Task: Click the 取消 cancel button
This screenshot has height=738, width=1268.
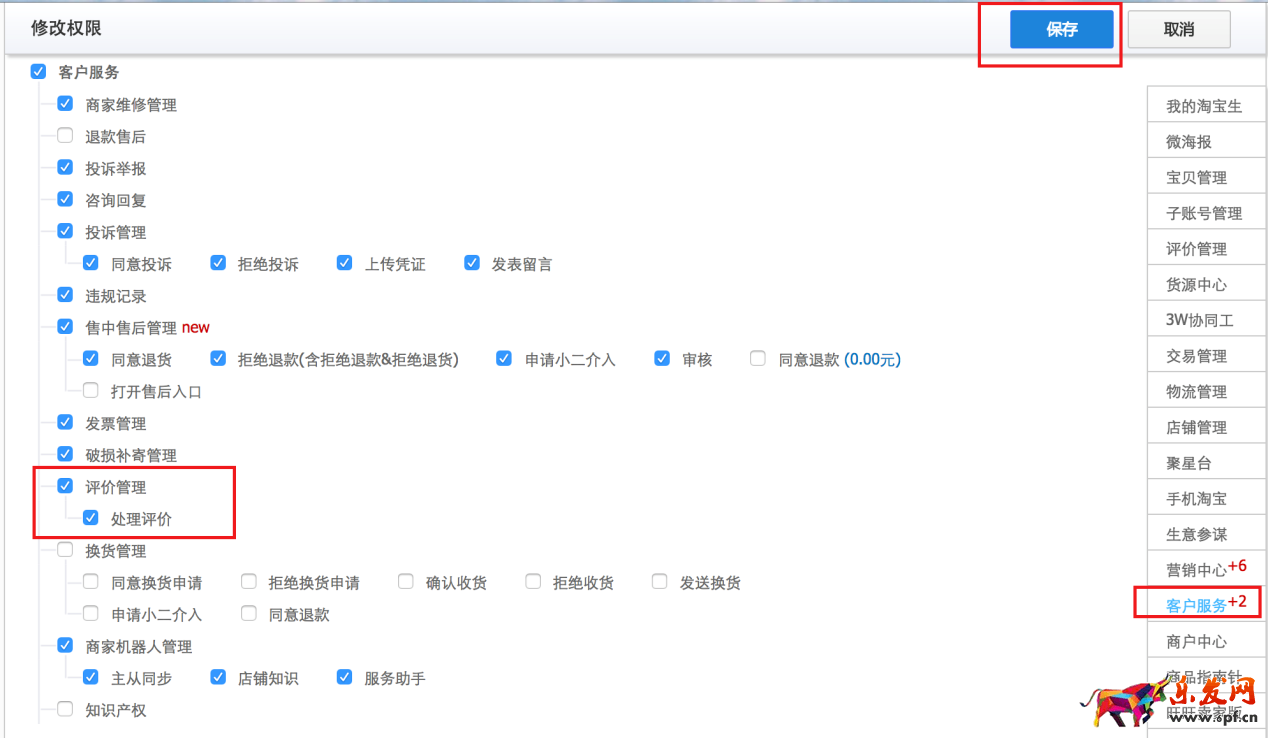Action: tap(1178, 29)
